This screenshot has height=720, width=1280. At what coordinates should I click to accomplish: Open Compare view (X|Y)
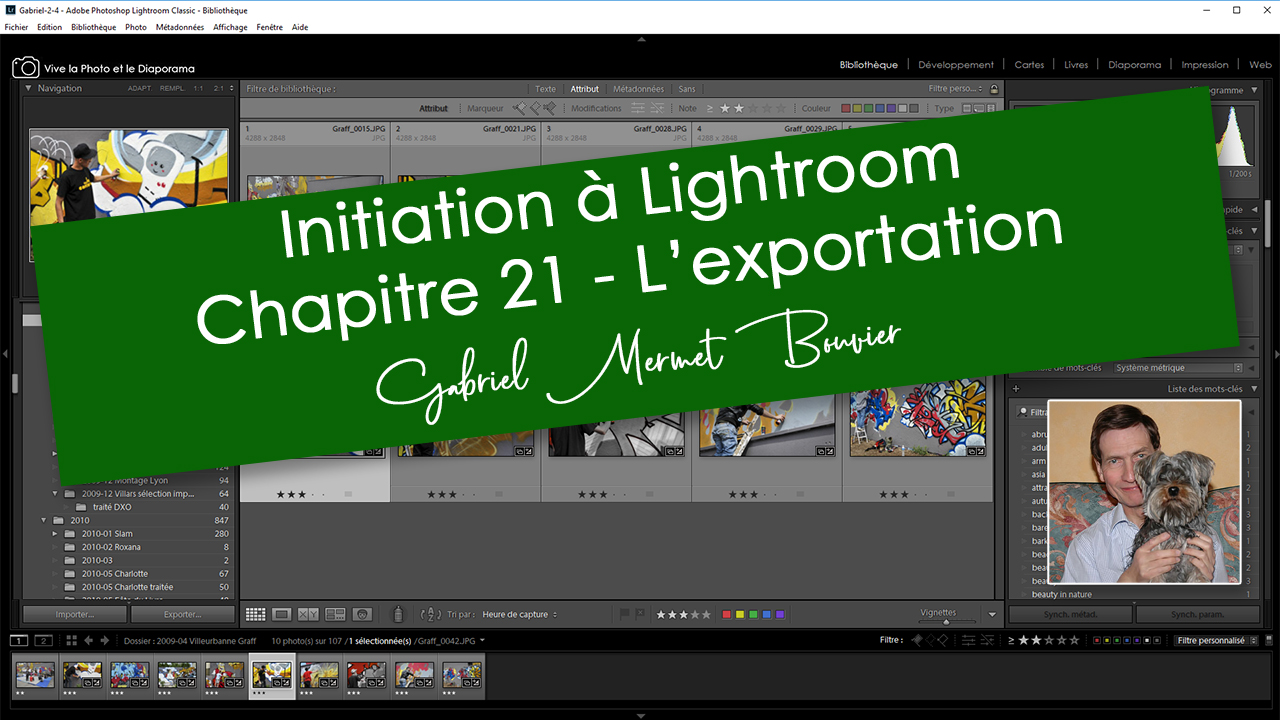point(308,614)
